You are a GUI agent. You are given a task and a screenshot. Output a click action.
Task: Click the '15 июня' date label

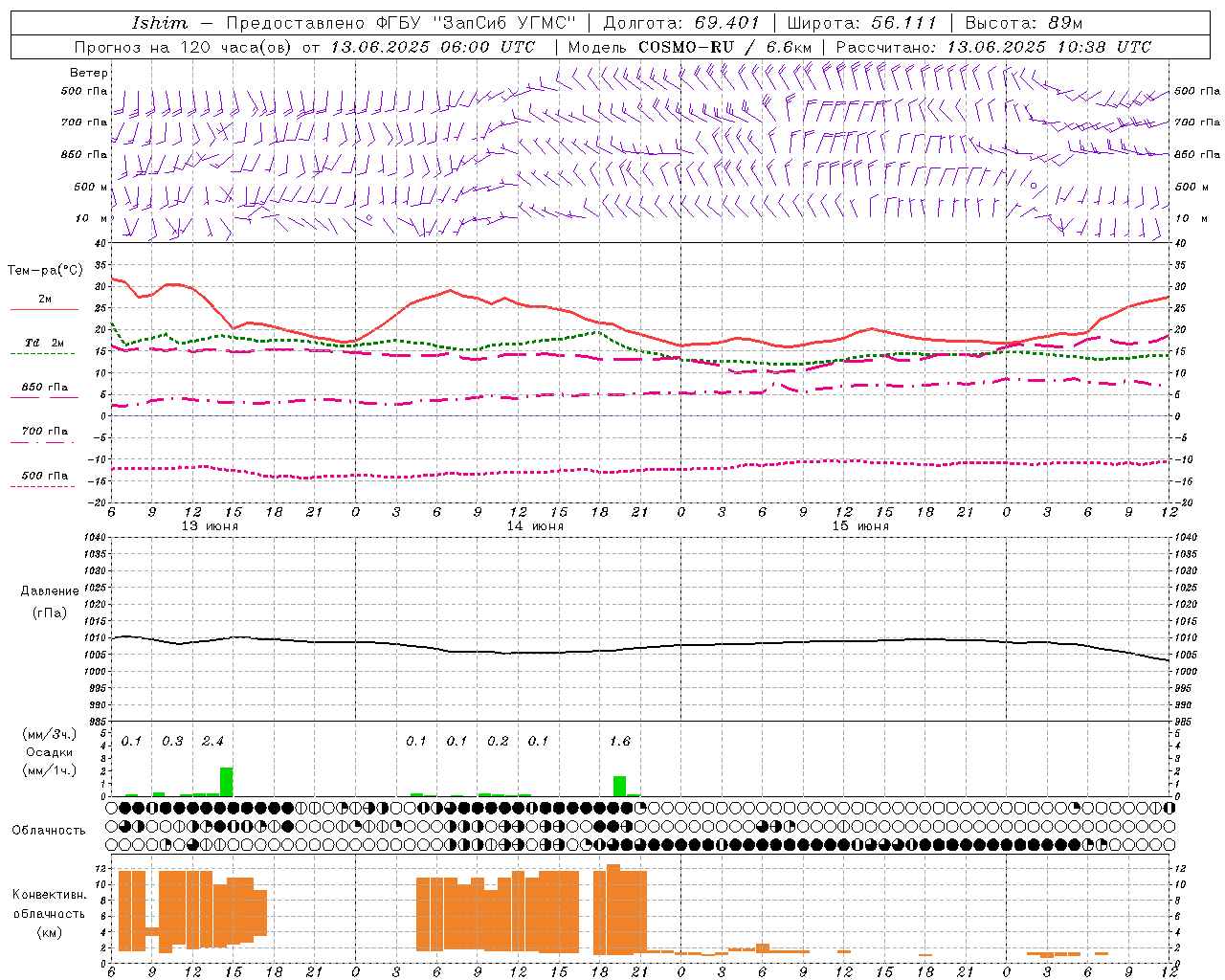point(860,526)
